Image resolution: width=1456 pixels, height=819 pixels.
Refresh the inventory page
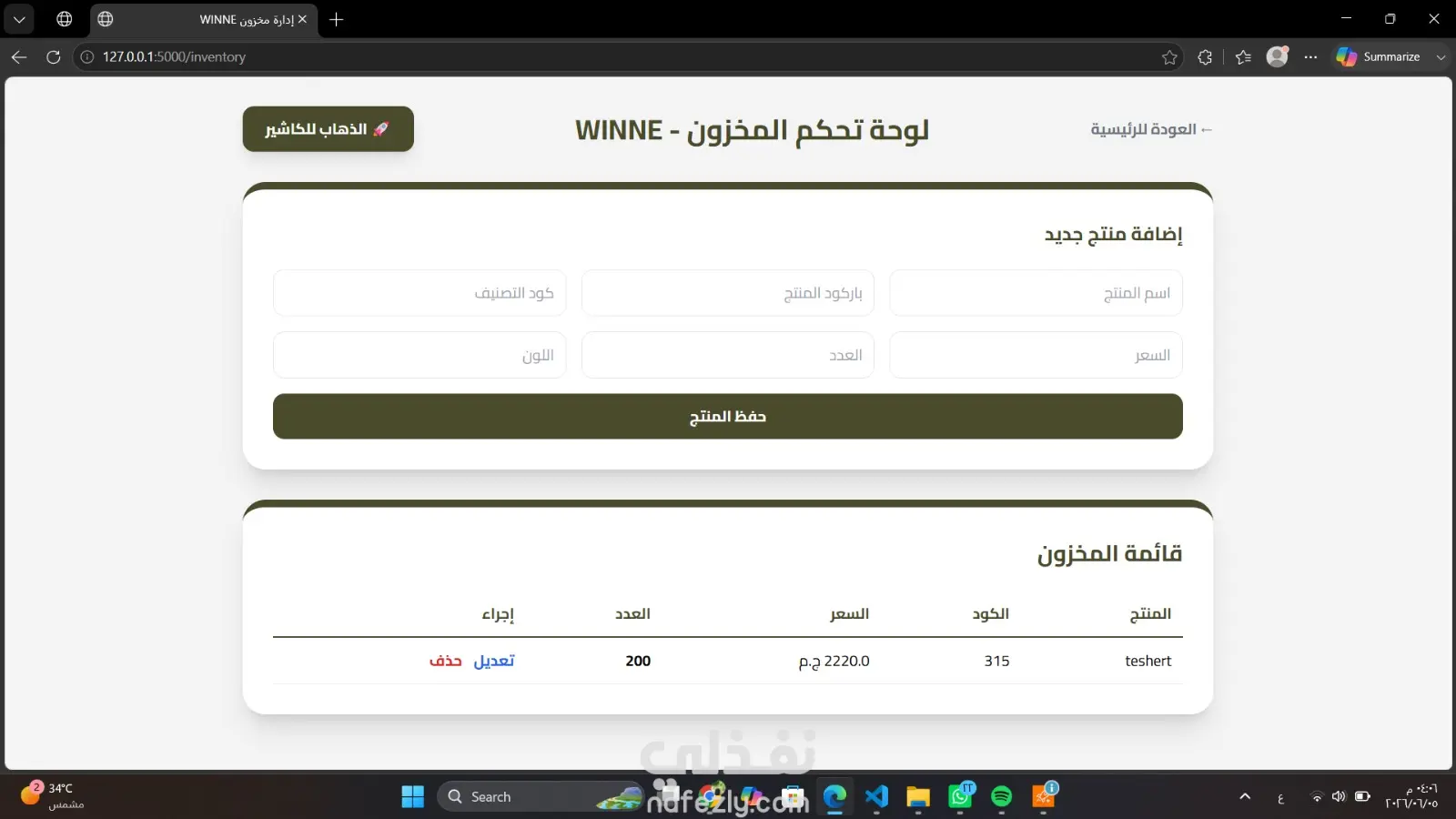(54, 56)
